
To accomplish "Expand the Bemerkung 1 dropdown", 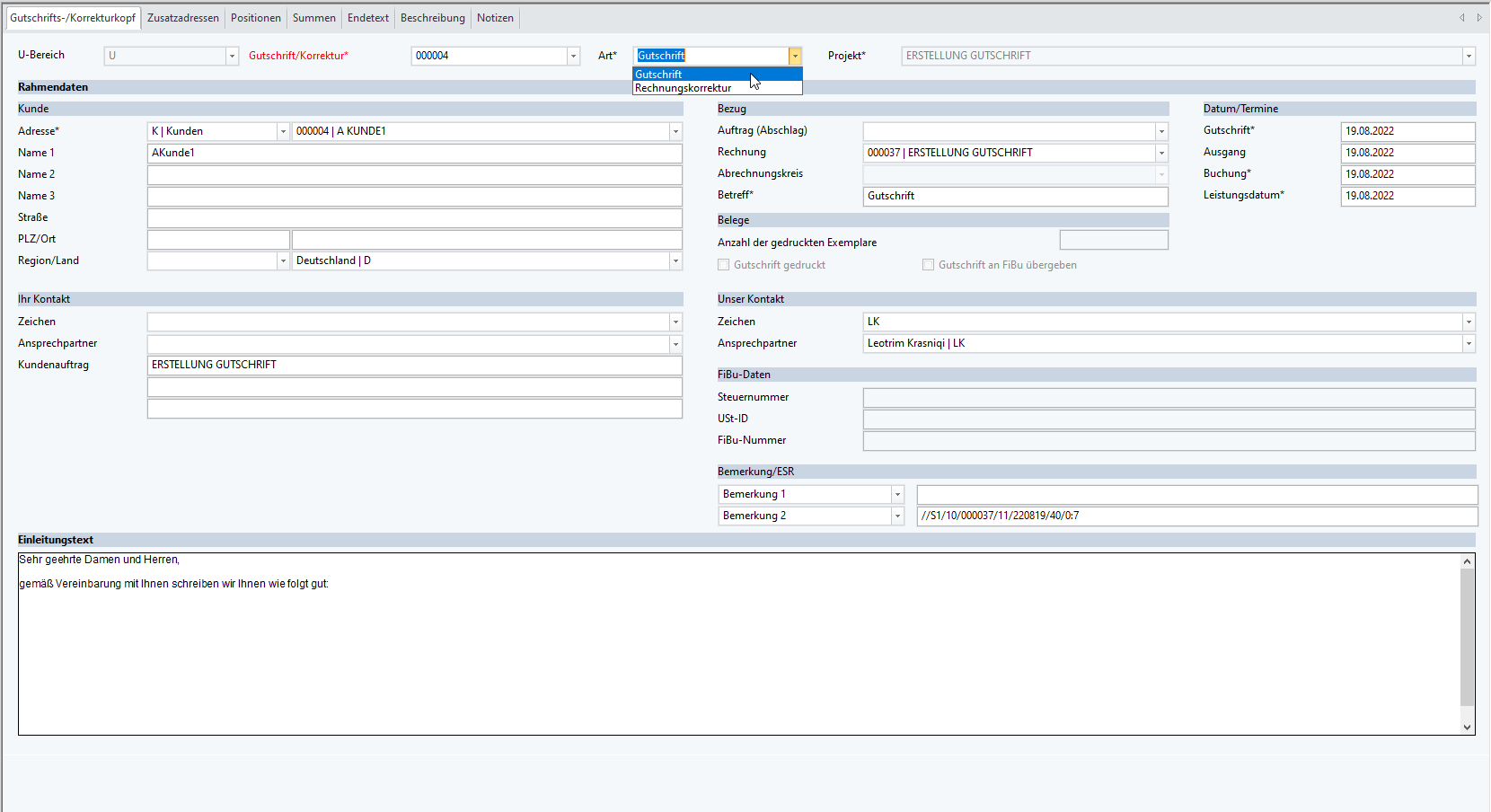I will pos(896,494).
